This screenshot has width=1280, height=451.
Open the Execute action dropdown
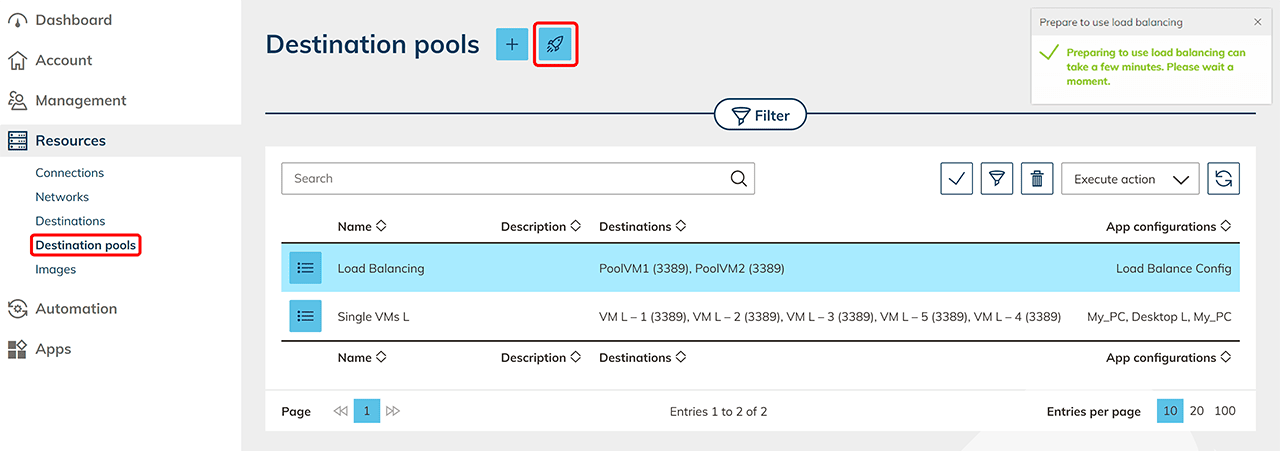point(1130,179)
